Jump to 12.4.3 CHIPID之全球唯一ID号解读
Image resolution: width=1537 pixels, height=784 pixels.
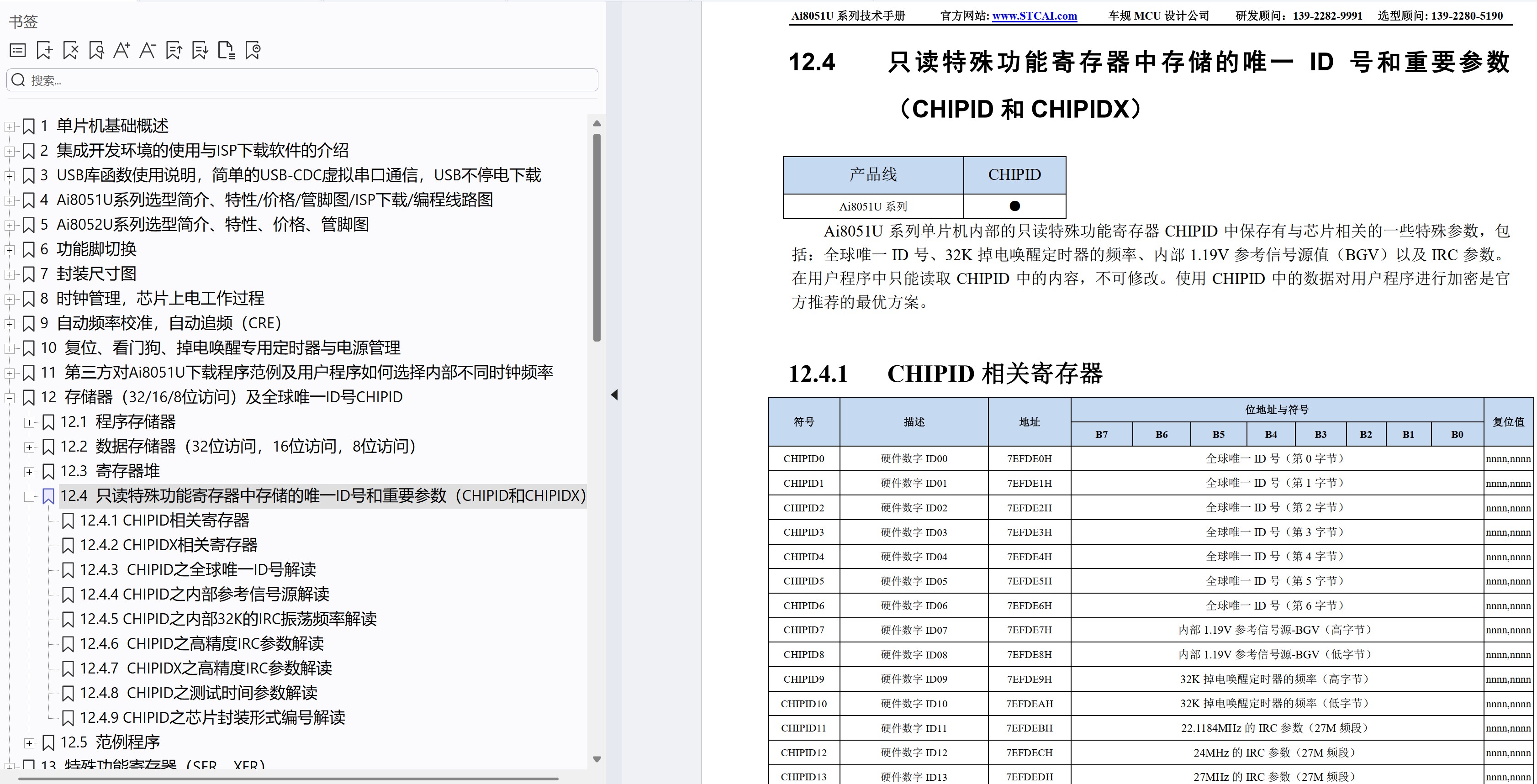[198, 570]
